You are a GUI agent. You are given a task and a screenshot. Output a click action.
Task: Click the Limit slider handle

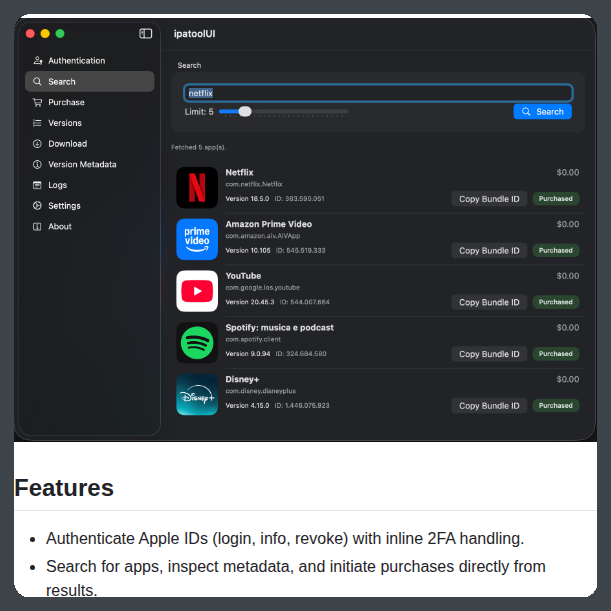pyautogui.click(x=245, y=111)
